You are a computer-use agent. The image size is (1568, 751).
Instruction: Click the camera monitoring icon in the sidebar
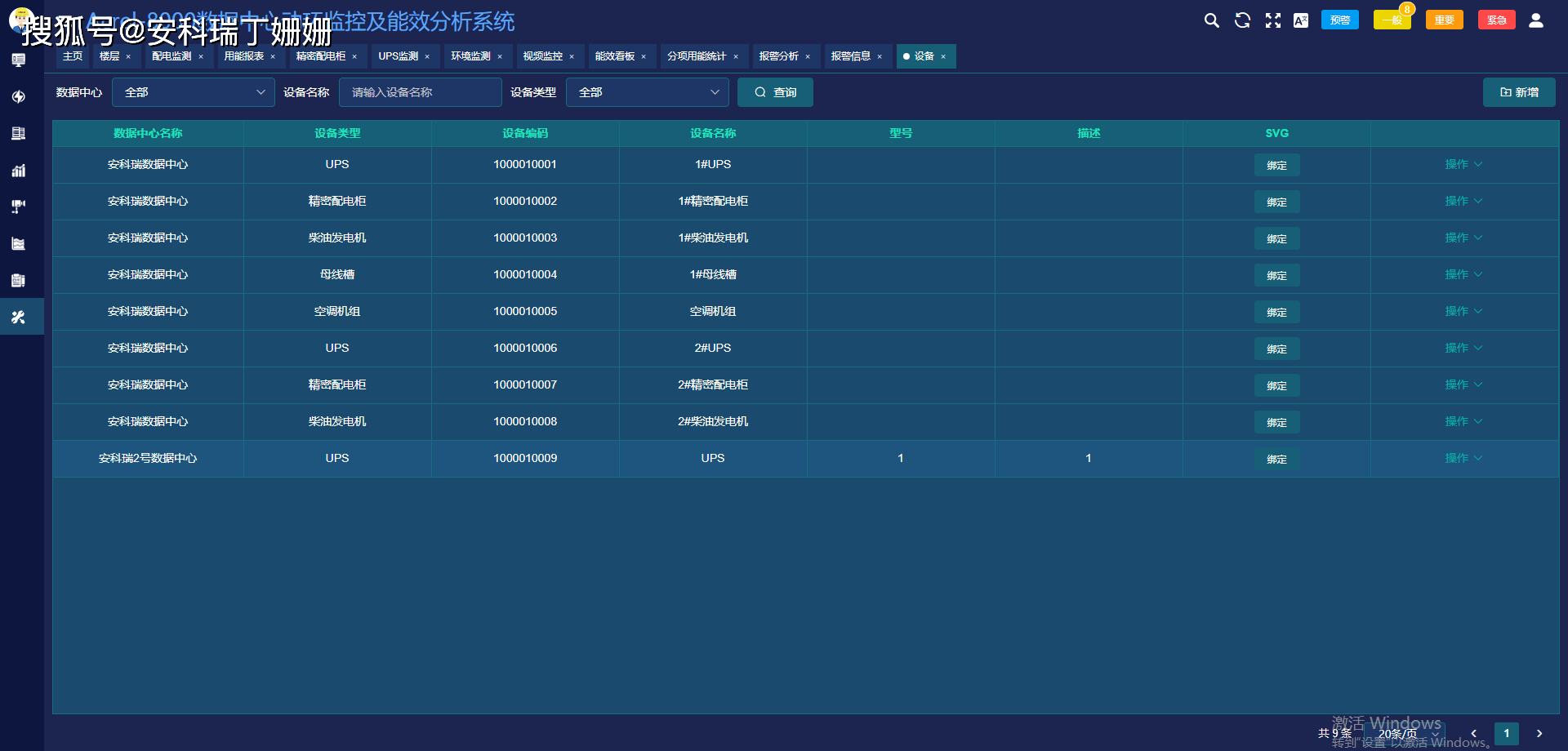19,207
